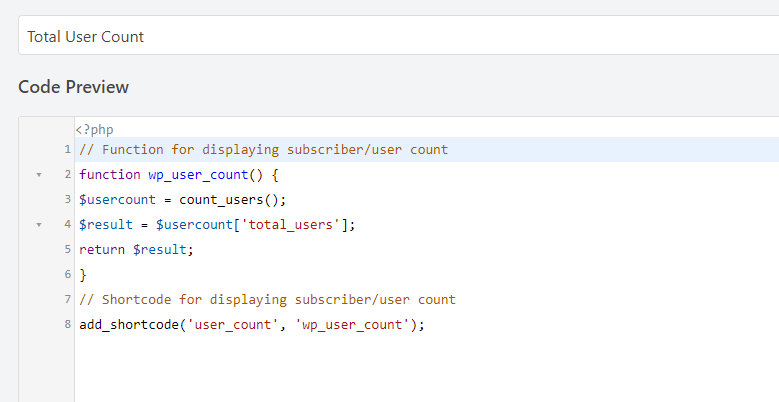Click the $usercount variable on line 3

pos(117,200)
